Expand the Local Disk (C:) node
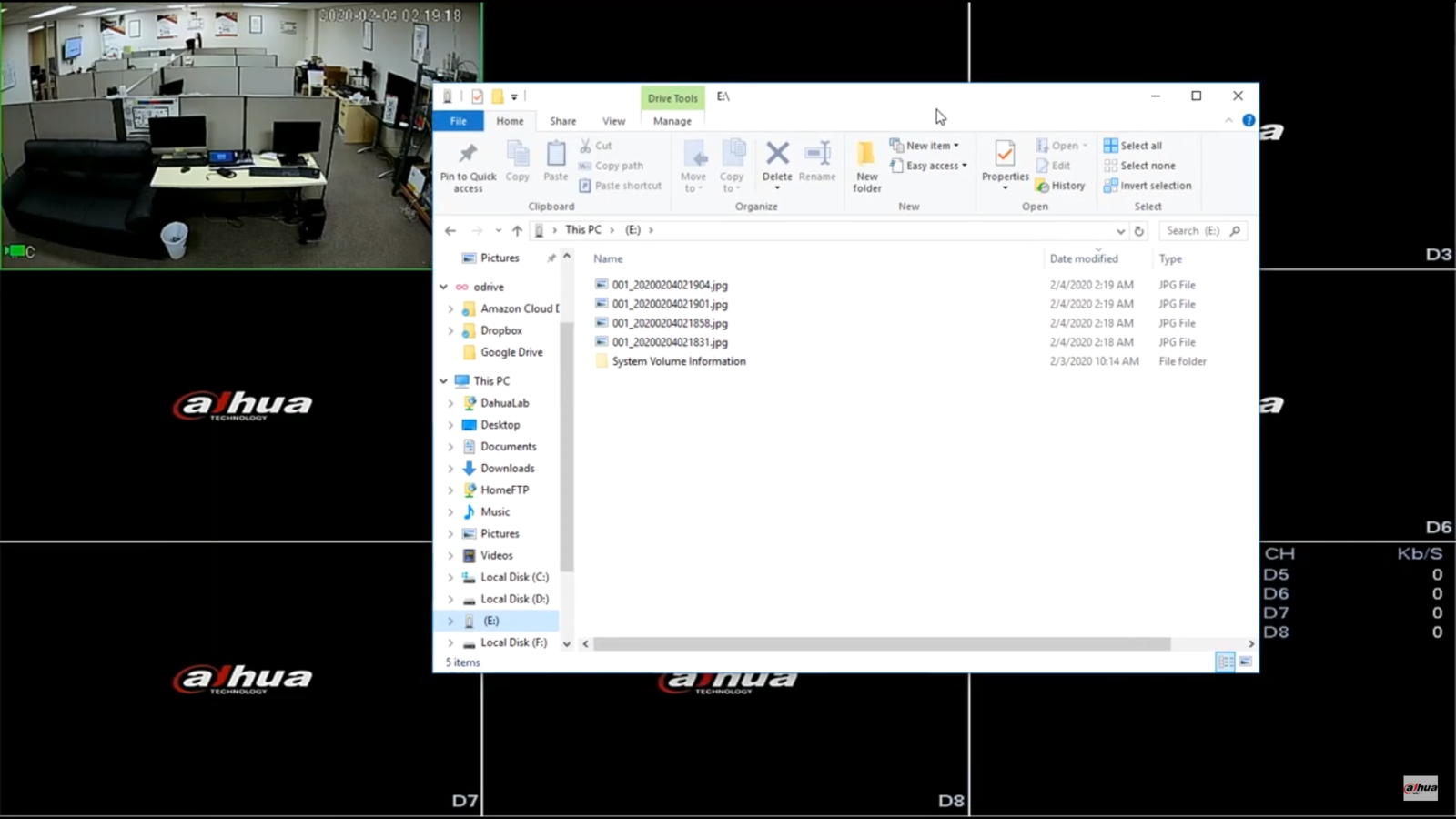The width and height of the screenshot is (1456, 819). [450, 578]
